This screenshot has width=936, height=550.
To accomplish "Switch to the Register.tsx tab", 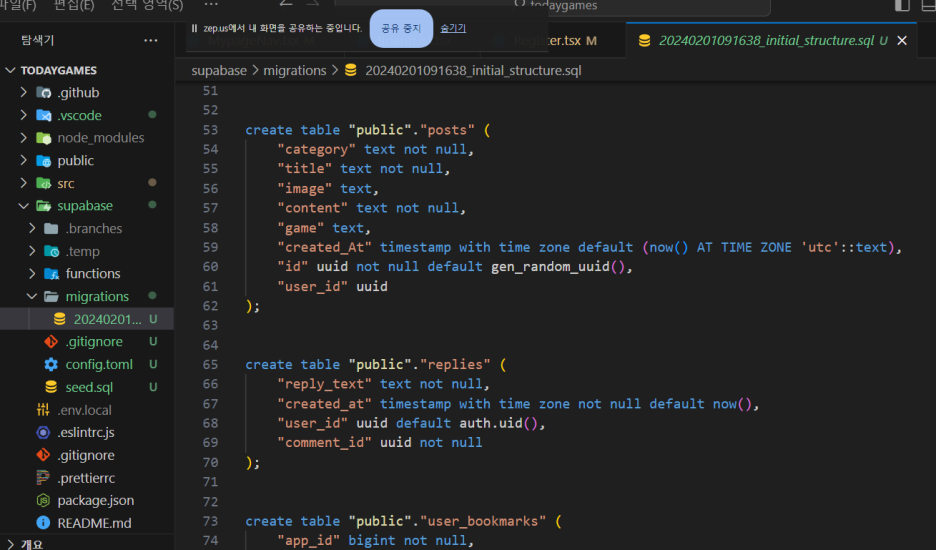I will [x=555, y=41].
